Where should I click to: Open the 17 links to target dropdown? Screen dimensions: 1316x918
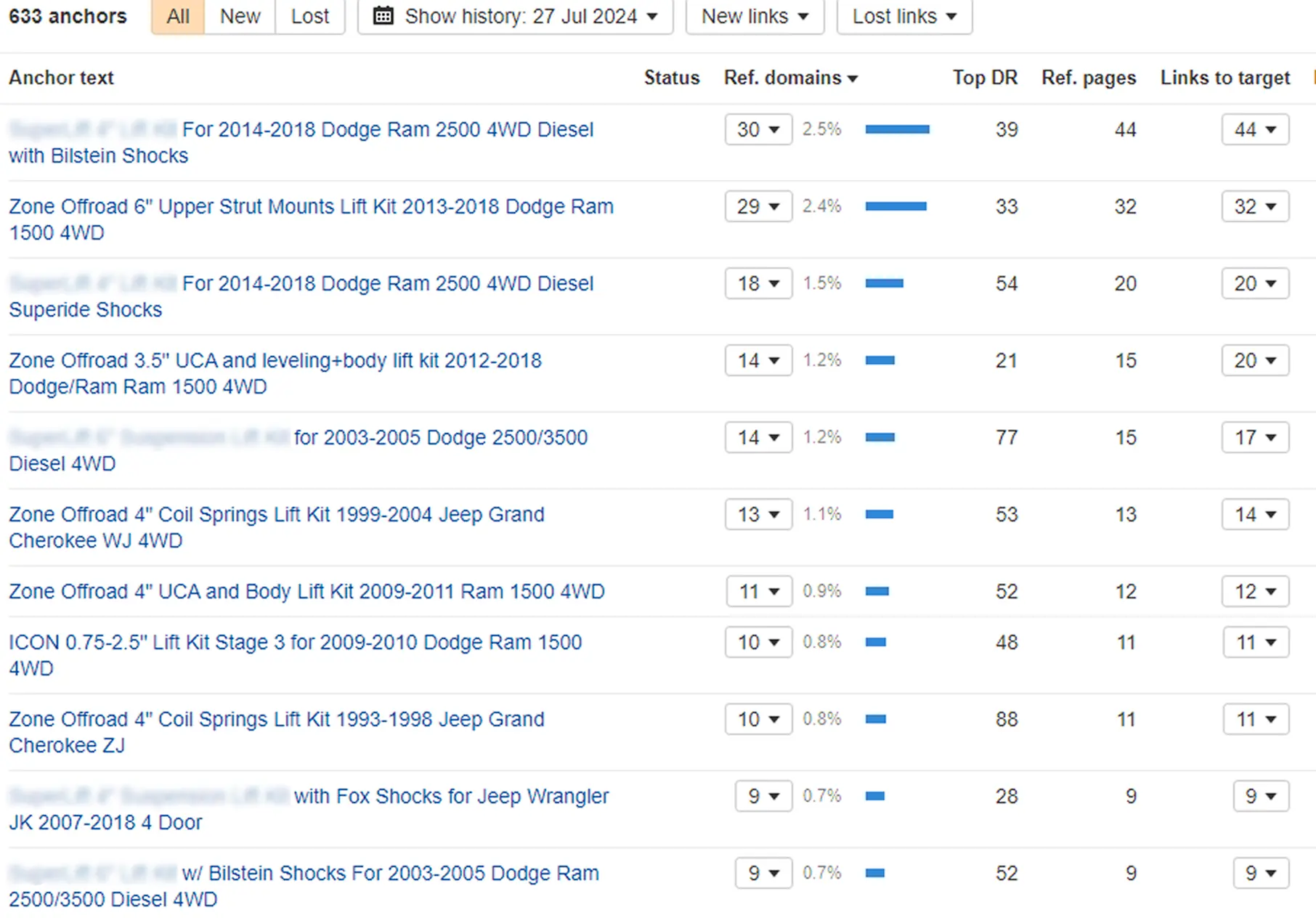1255,437
